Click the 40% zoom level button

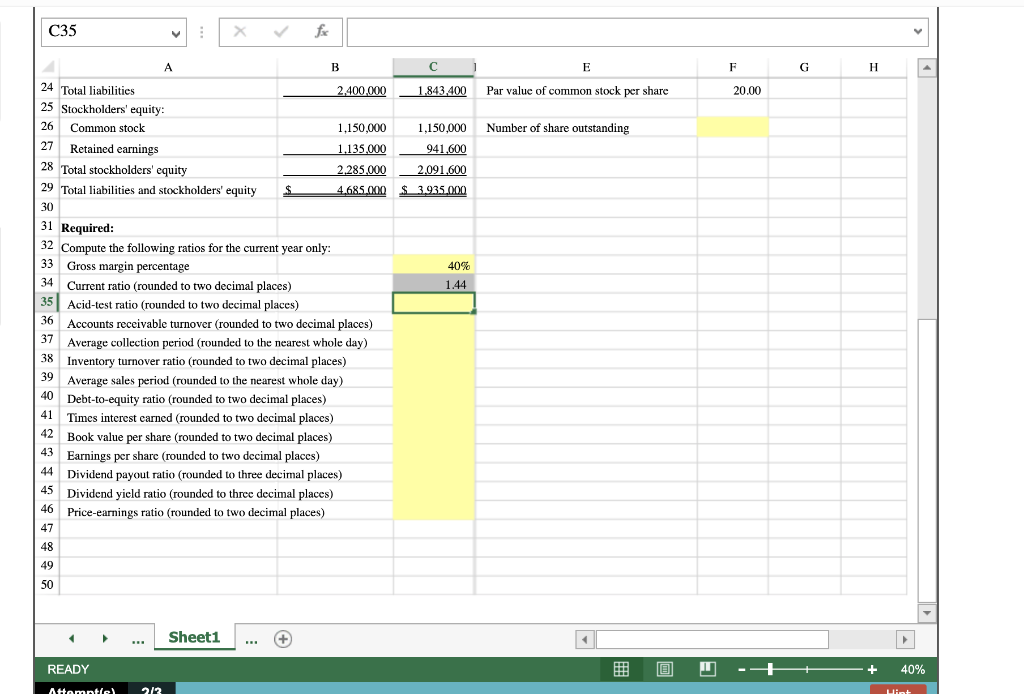912,669
